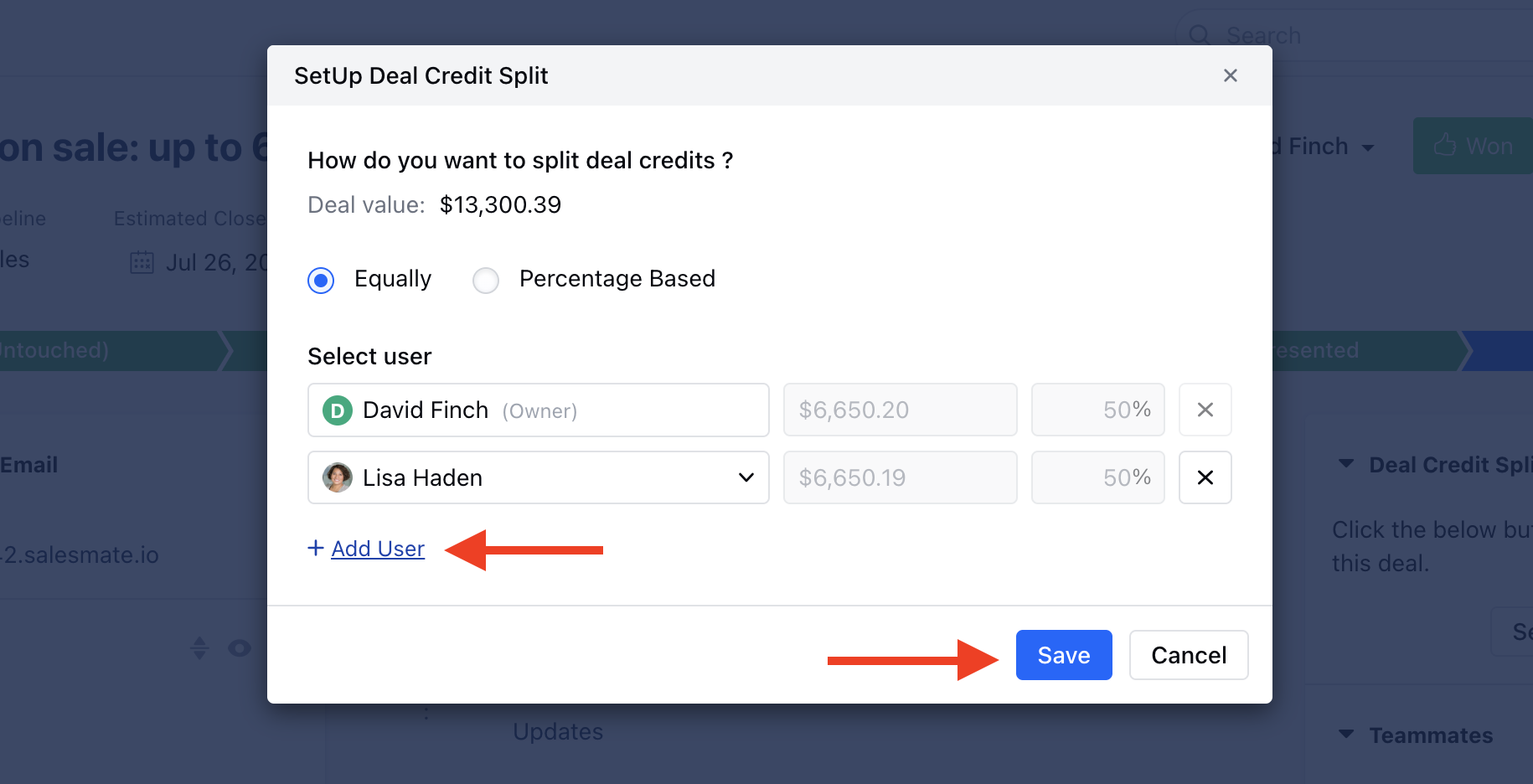The image size is (1533, 784).
Task: Save the deal credit split
Action: coord(1063,655)
